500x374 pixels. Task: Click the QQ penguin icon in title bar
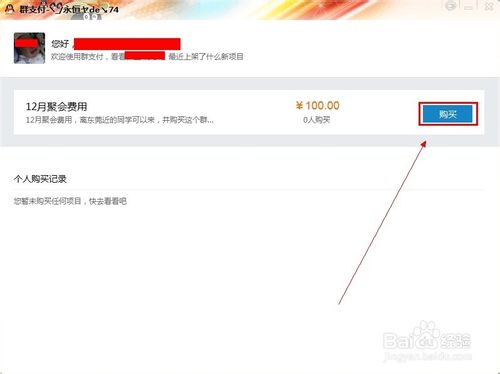(9, 8)
